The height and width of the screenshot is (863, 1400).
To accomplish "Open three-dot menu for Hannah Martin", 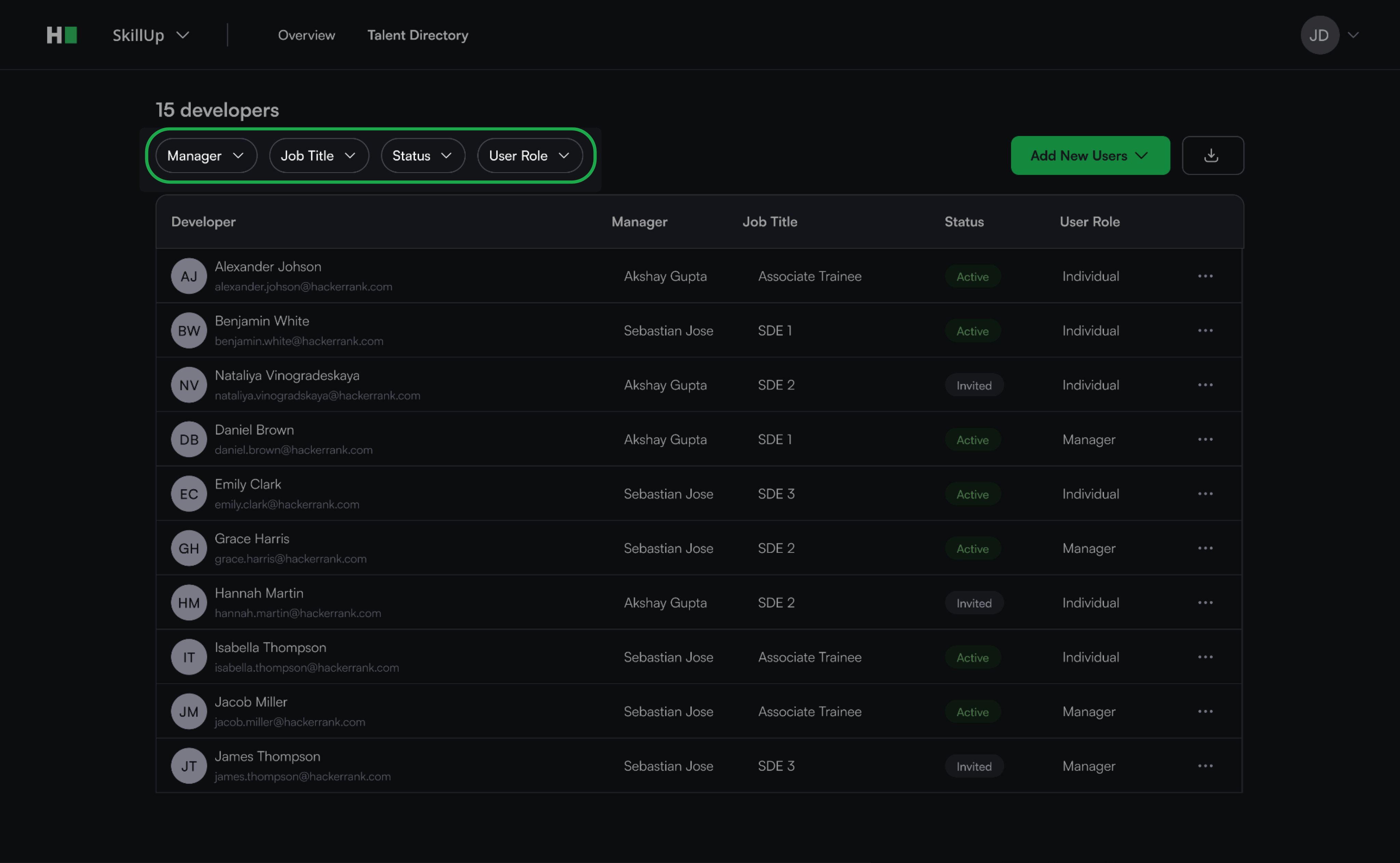I will pyautogui.click(x=1205, y=603).
